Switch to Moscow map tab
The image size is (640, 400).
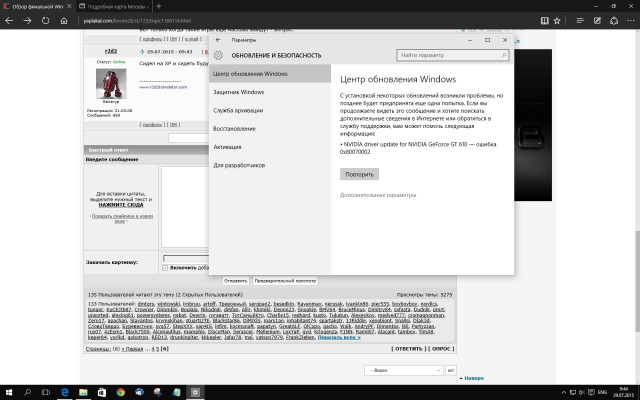pyautogui.click(x=116, y=6)
